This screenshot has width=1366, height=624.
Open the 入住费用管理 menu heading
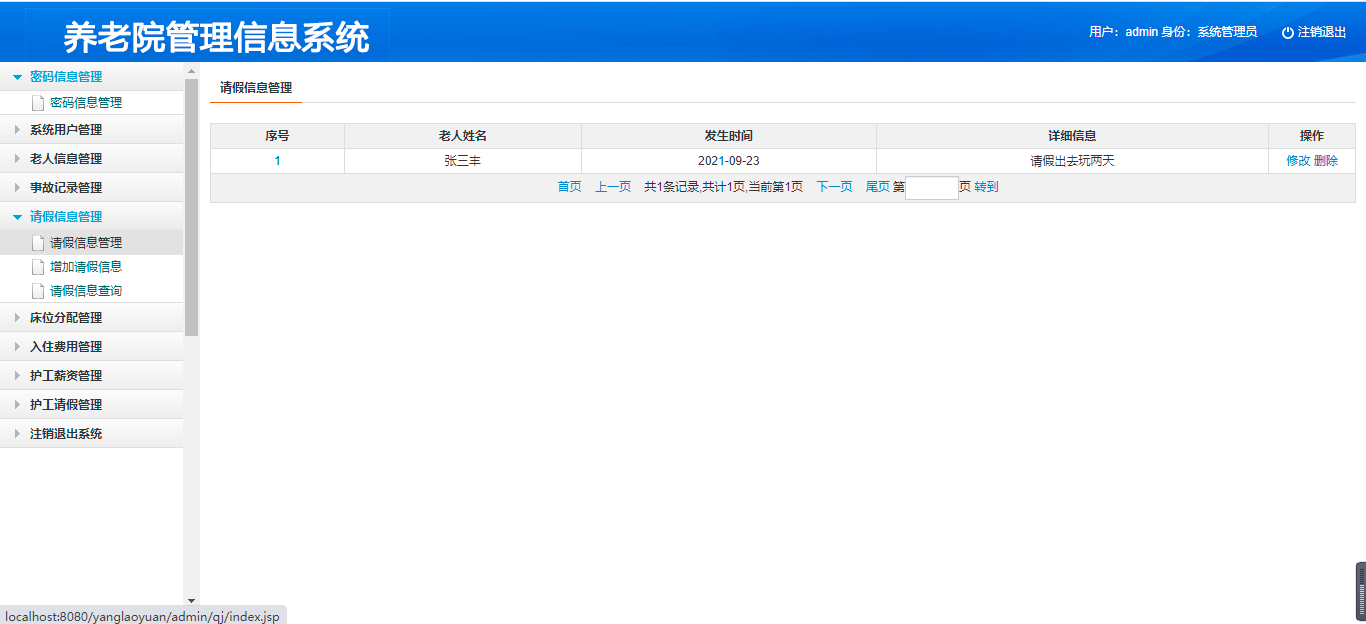point(66,347)
